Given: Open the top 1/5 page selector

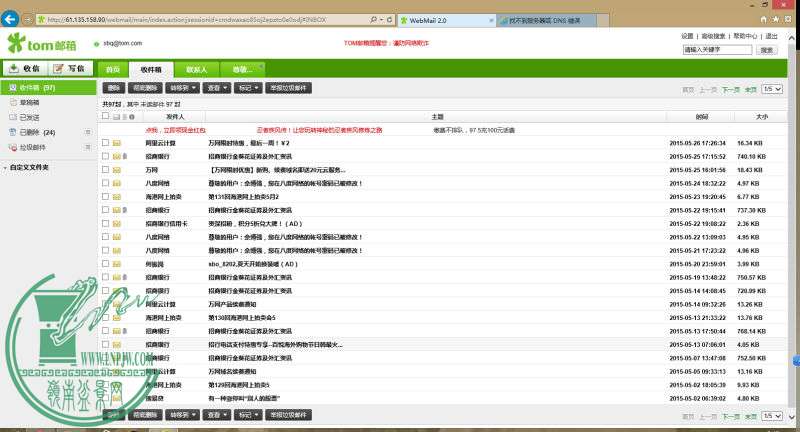Looking at the screenshot, I should 771,89.
